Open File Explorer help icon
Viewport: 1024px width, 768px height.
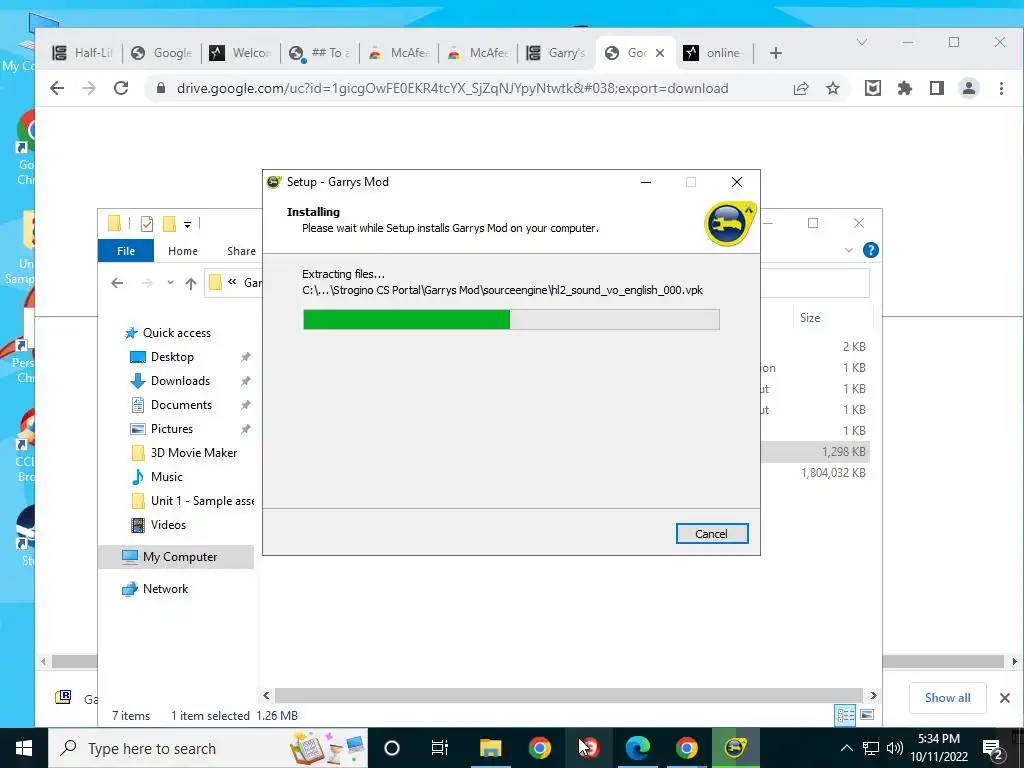point(871,250)
